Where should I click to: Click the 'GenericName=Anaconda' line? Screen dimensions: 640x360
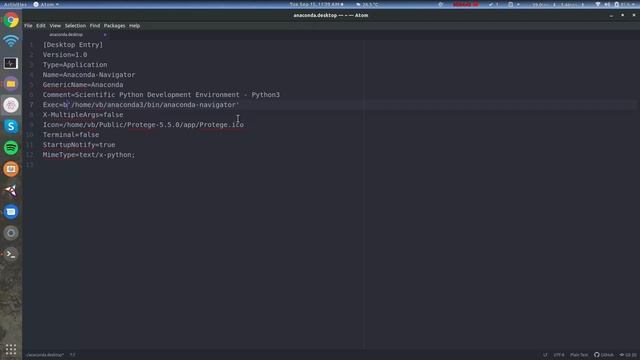(x=83, y=85)
